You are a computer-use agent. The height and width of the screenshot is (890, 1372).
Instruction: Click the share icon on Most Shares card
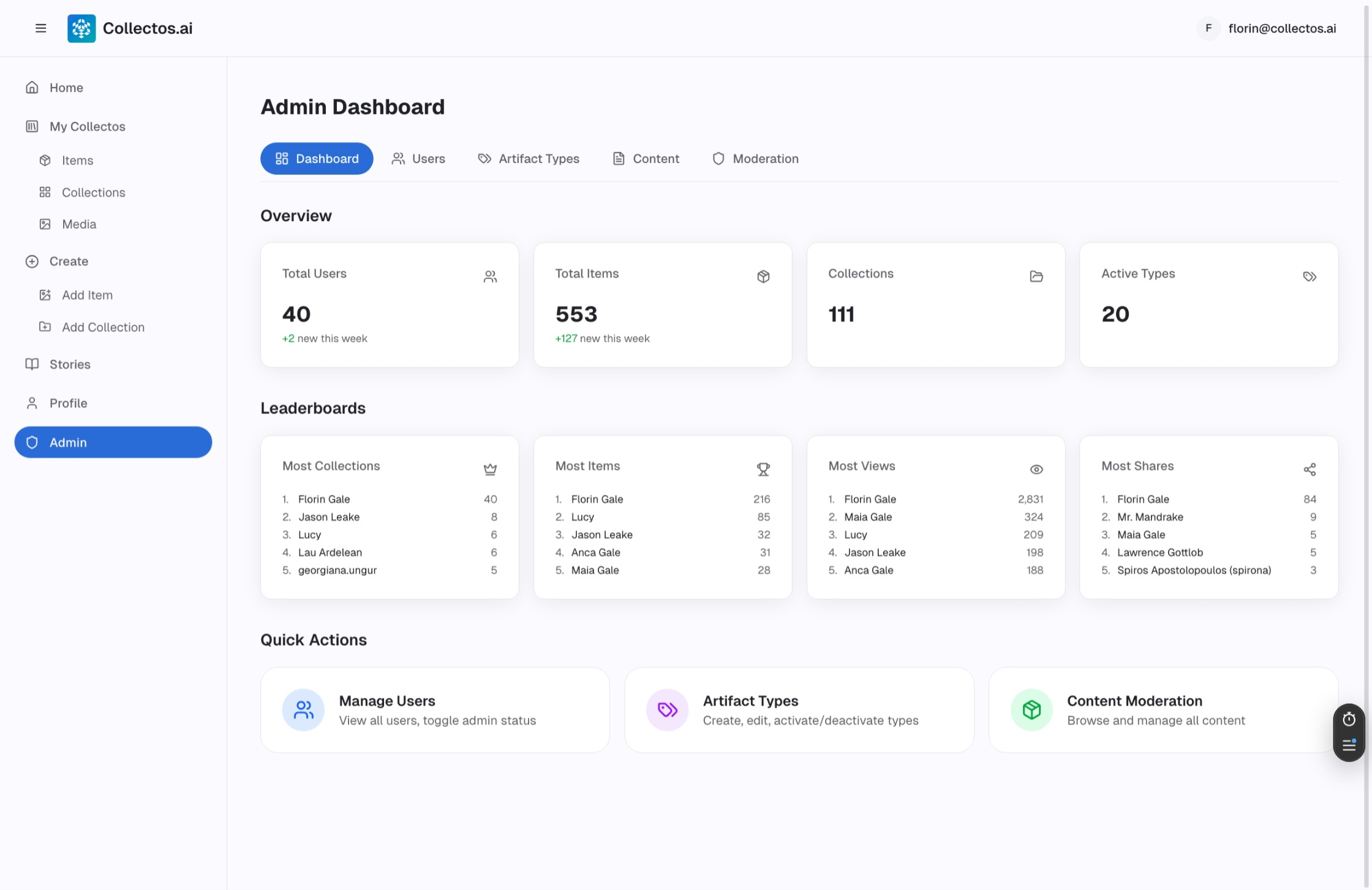(x=1309, y=469)
